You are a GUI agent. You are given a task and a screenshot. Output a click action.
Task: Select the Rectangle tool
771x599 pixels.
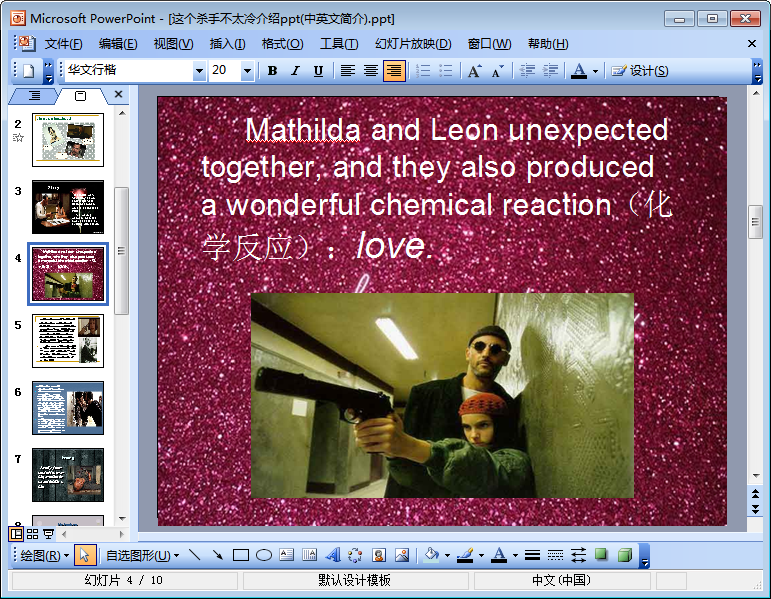[240, 555]
